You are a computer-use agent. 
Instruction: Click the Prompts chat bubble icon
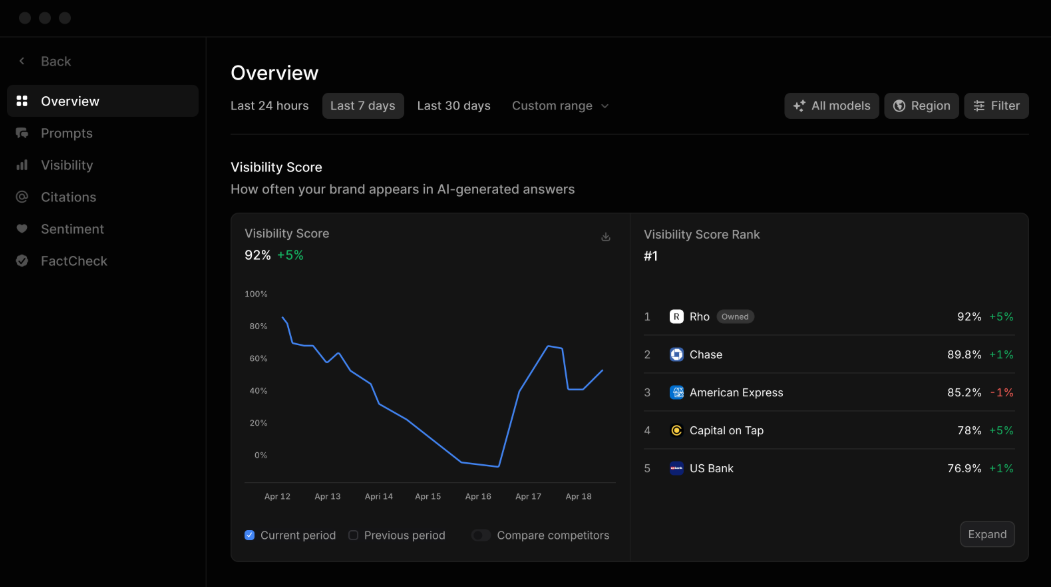click(x=22, y=133)
